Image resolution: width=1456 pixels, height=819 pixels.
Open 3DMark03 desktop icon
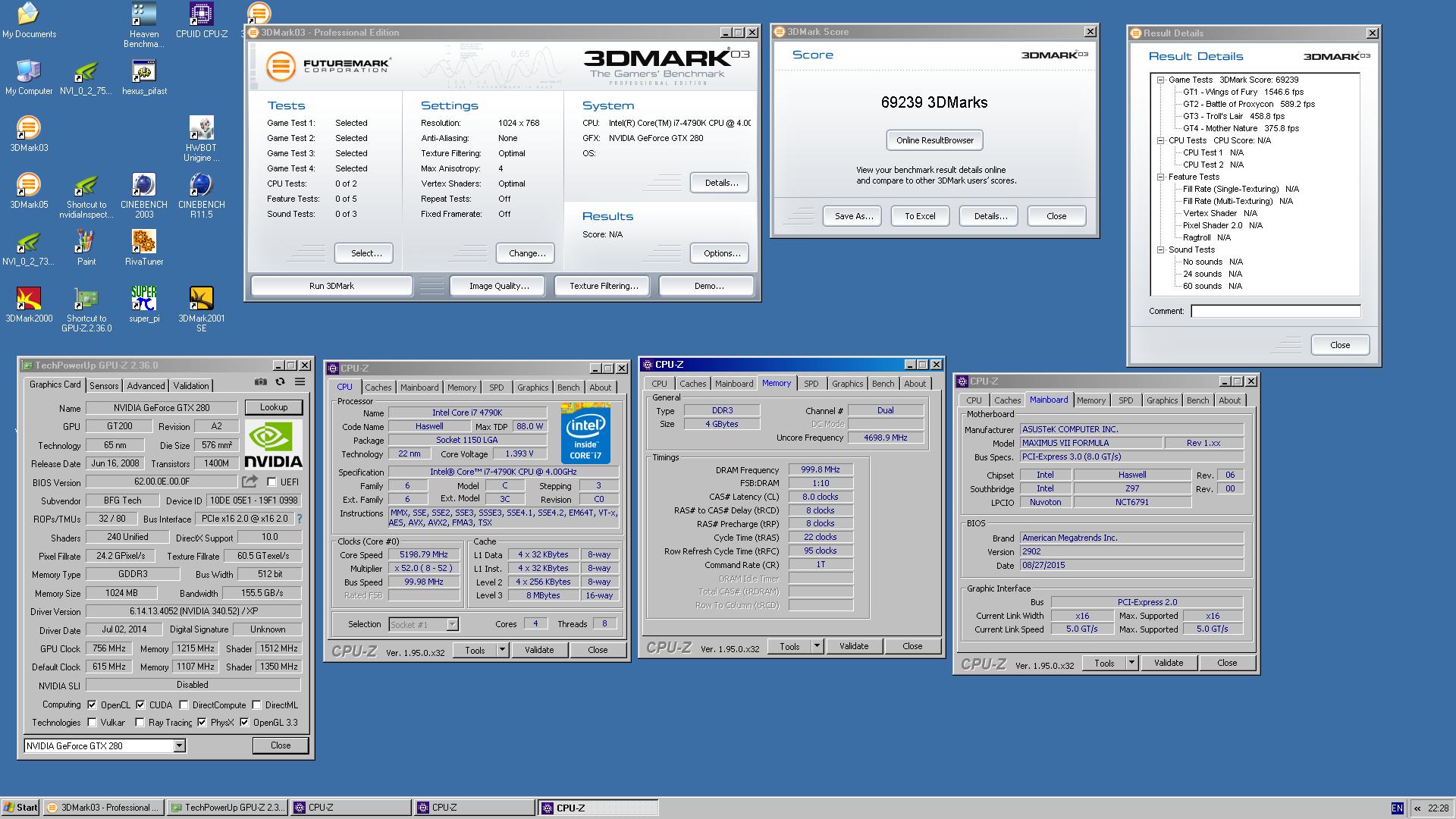[29, 134]
